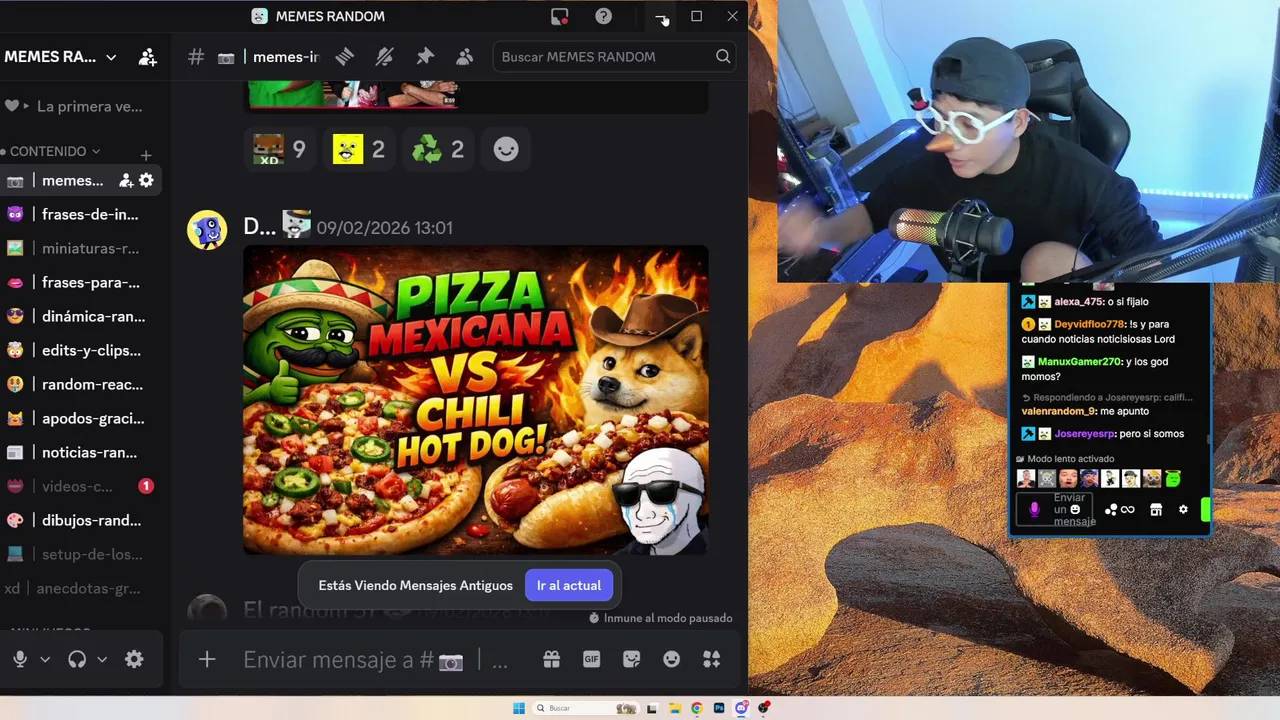1280x720 pixels.
Task: Open the sticker picker
Action: point(631,659)
